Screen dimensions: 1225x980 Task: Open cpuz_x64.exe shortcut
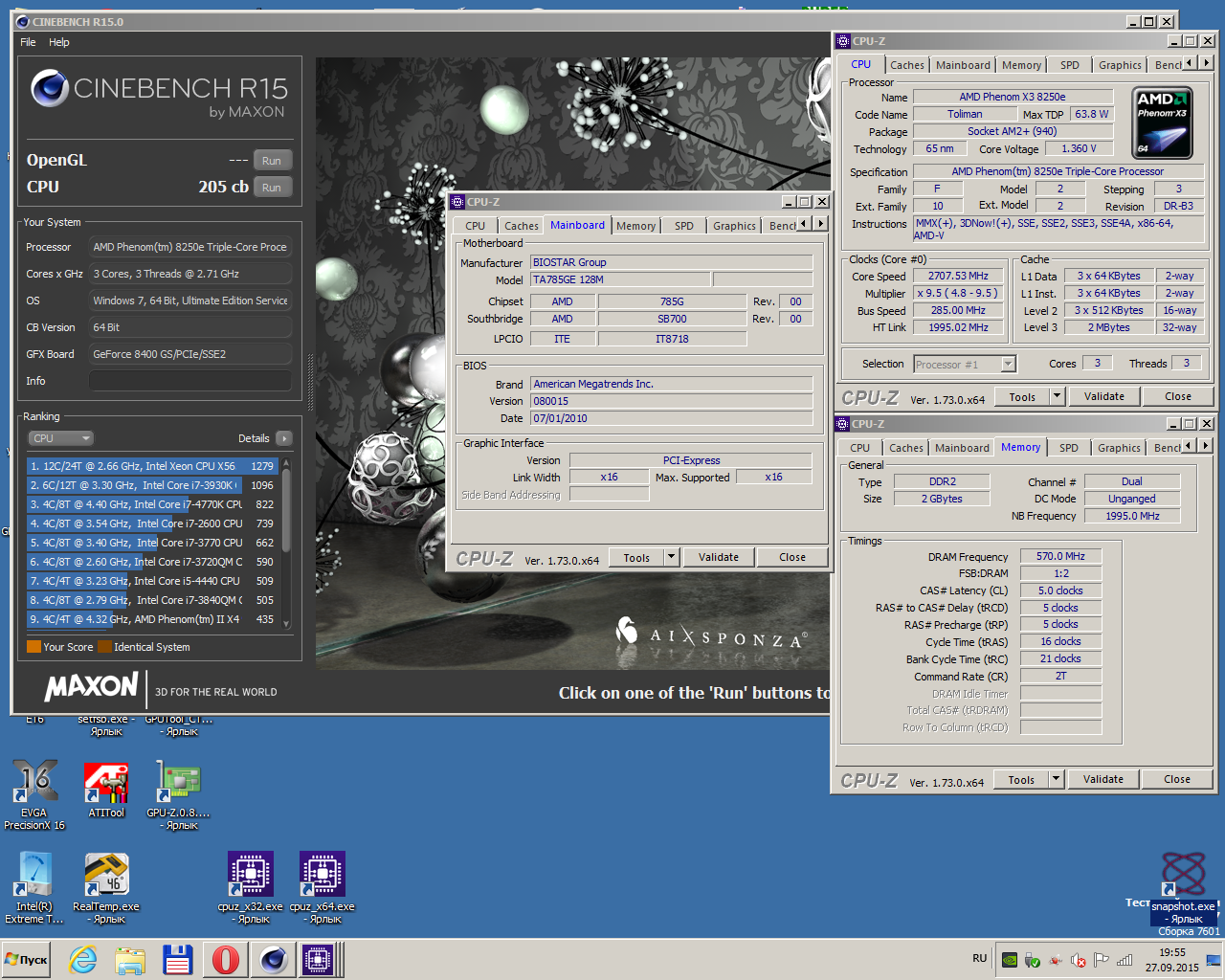tap(323, 888)
